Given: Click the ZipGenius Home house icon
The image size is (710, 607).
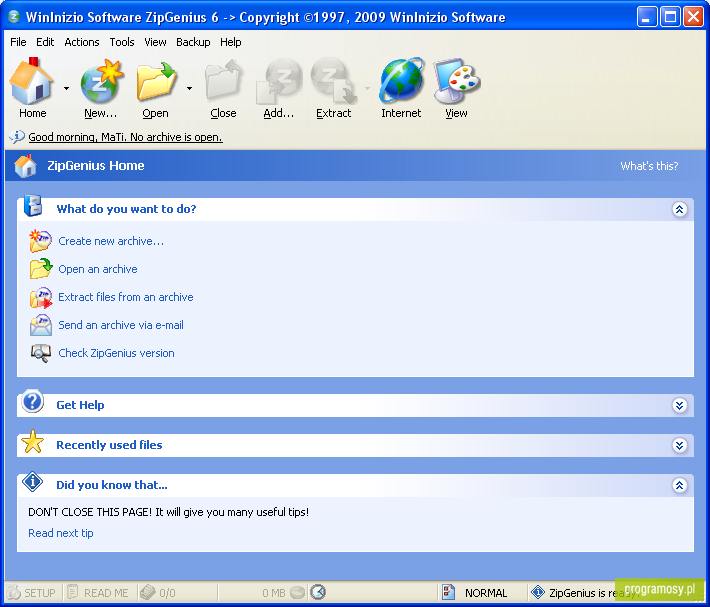Looking at the screenshot, I should pos(25,166).
